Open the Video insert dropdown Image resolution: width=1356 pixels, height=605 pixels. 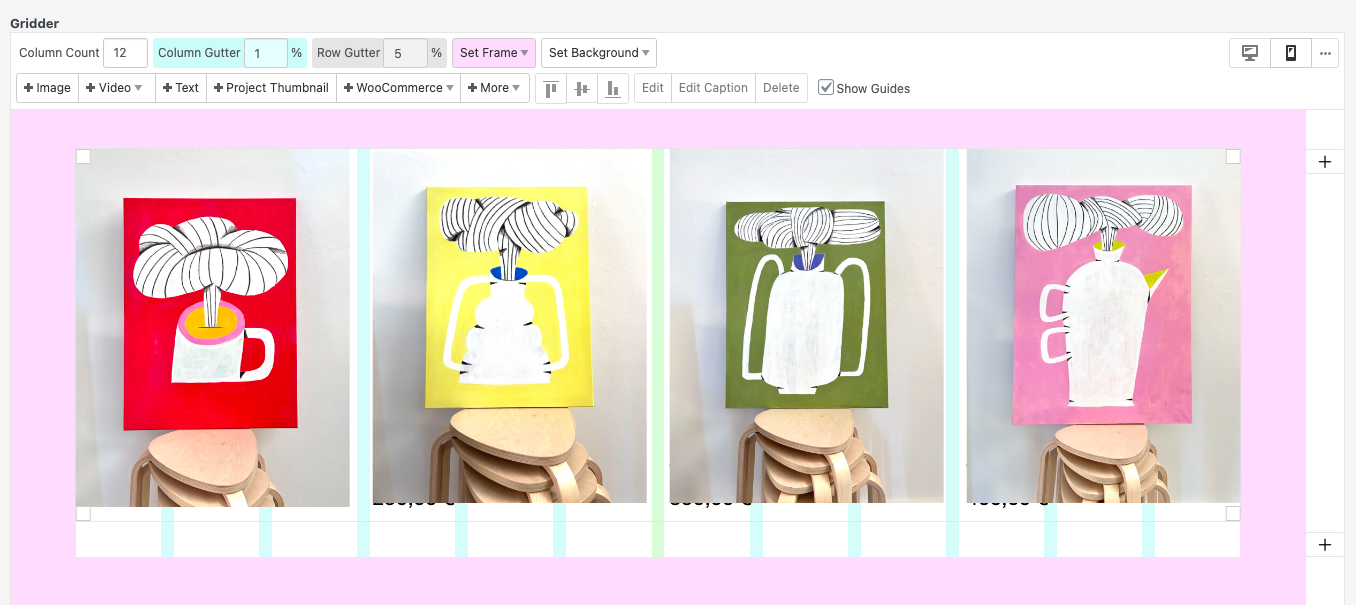[115, 88]
